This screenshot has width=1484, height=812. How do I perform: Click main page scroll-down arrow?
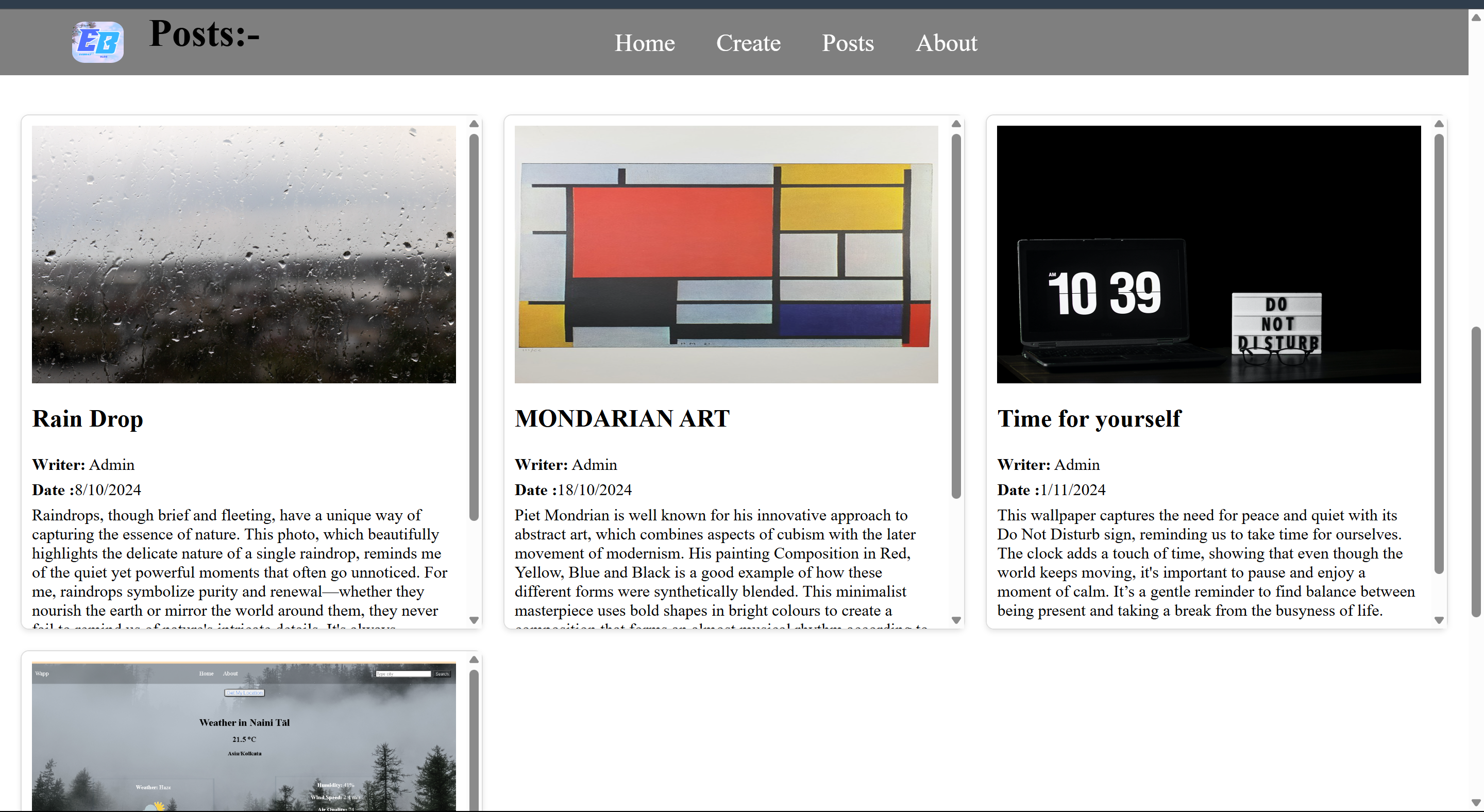pyautogui.click(x=1475, y=802)
